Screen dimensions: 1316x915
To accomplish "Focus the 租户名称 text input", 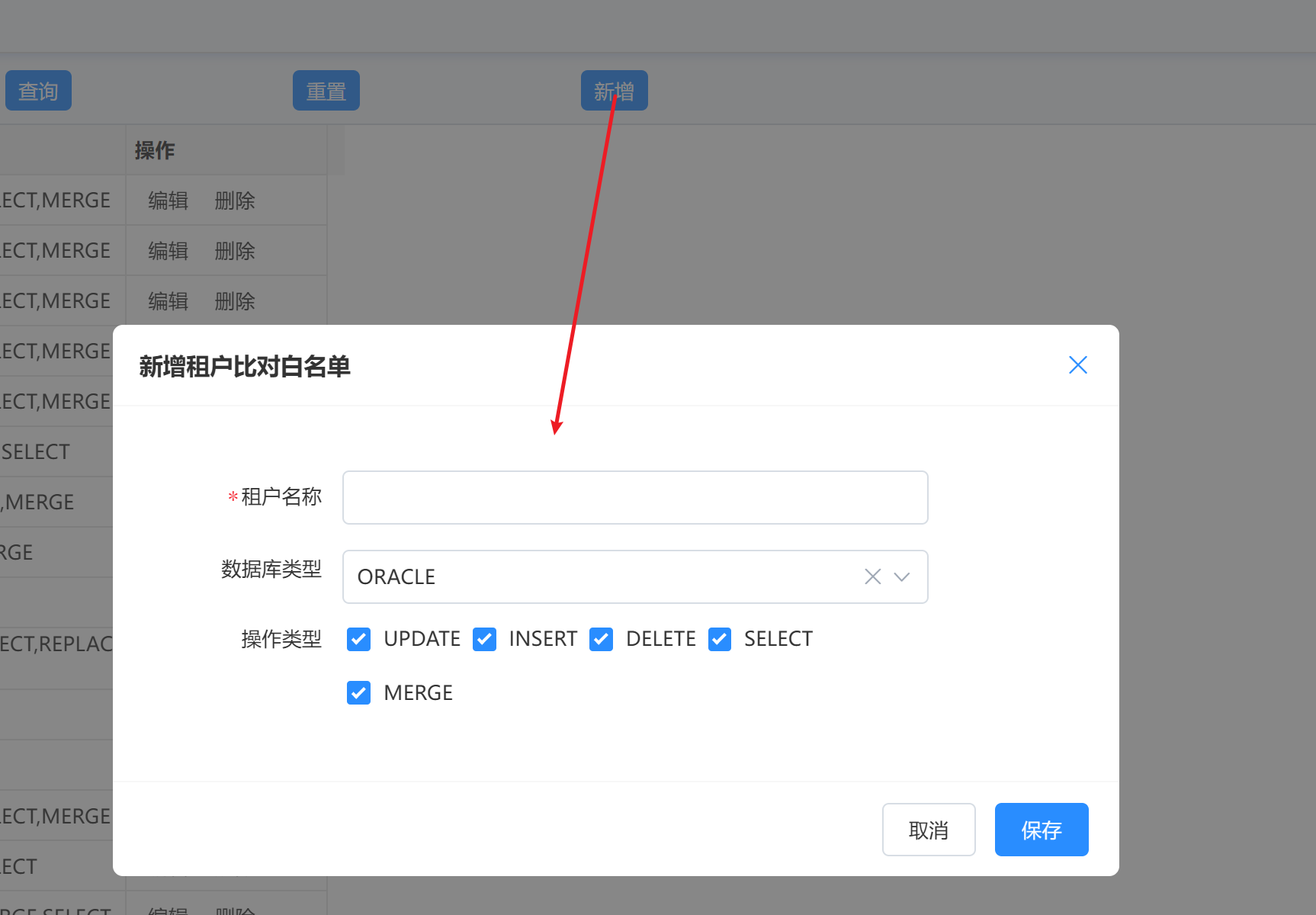I will coord(634,497).
